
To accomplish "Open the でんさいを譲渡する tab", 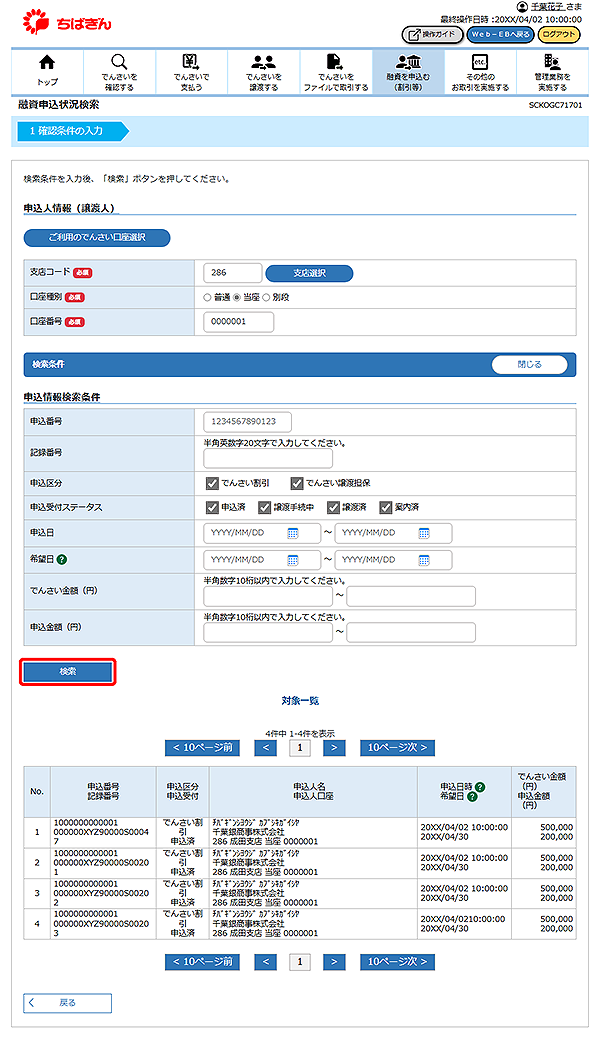I will tap(263, 71).
